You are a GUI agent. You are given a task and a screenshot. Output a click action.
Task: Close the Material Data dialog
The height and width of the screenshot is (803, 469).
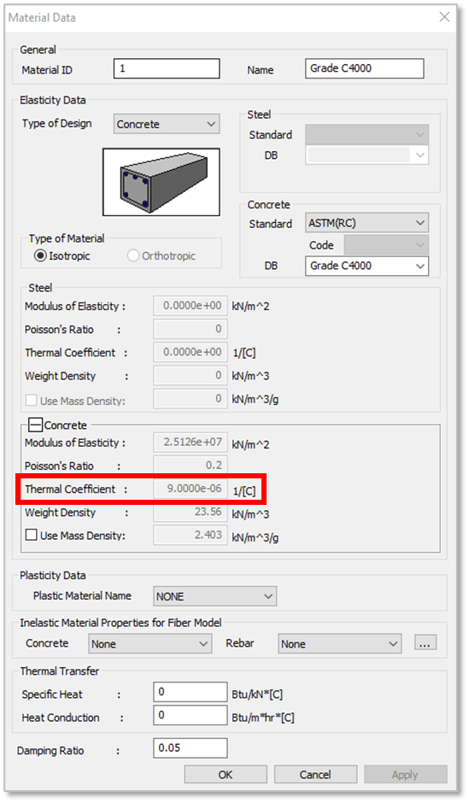click(444, 17)
